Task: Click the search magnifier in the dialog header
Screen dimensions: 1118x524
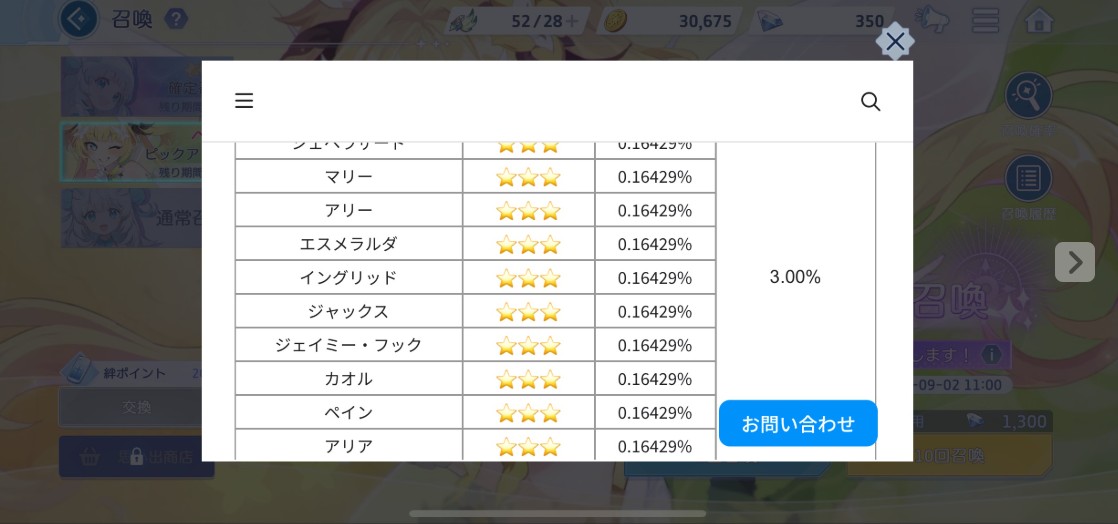Action: click(870, 101)
